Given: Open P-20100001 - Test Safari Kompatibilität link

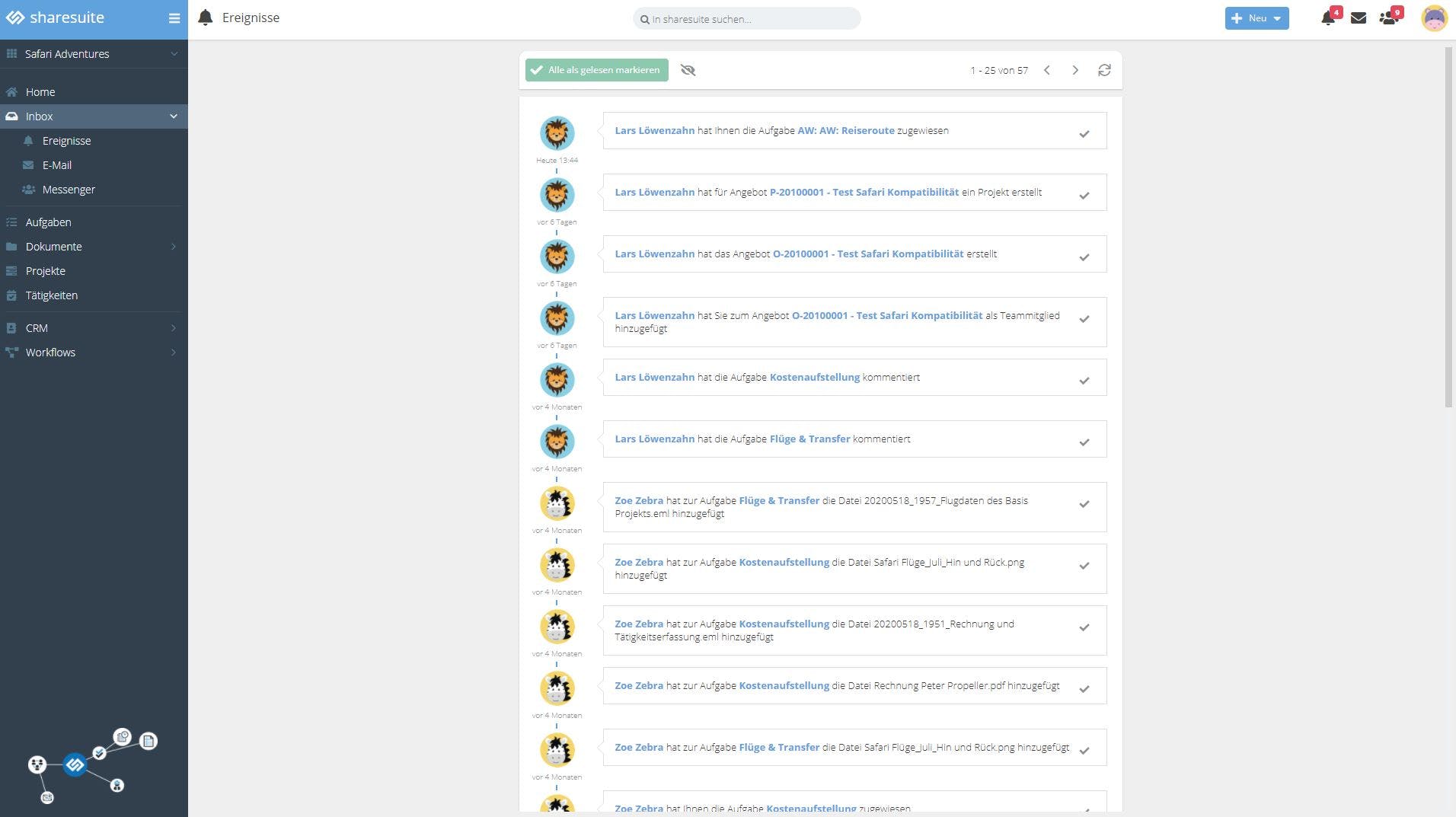Looking at the screenshot, I should pos(864,193).
